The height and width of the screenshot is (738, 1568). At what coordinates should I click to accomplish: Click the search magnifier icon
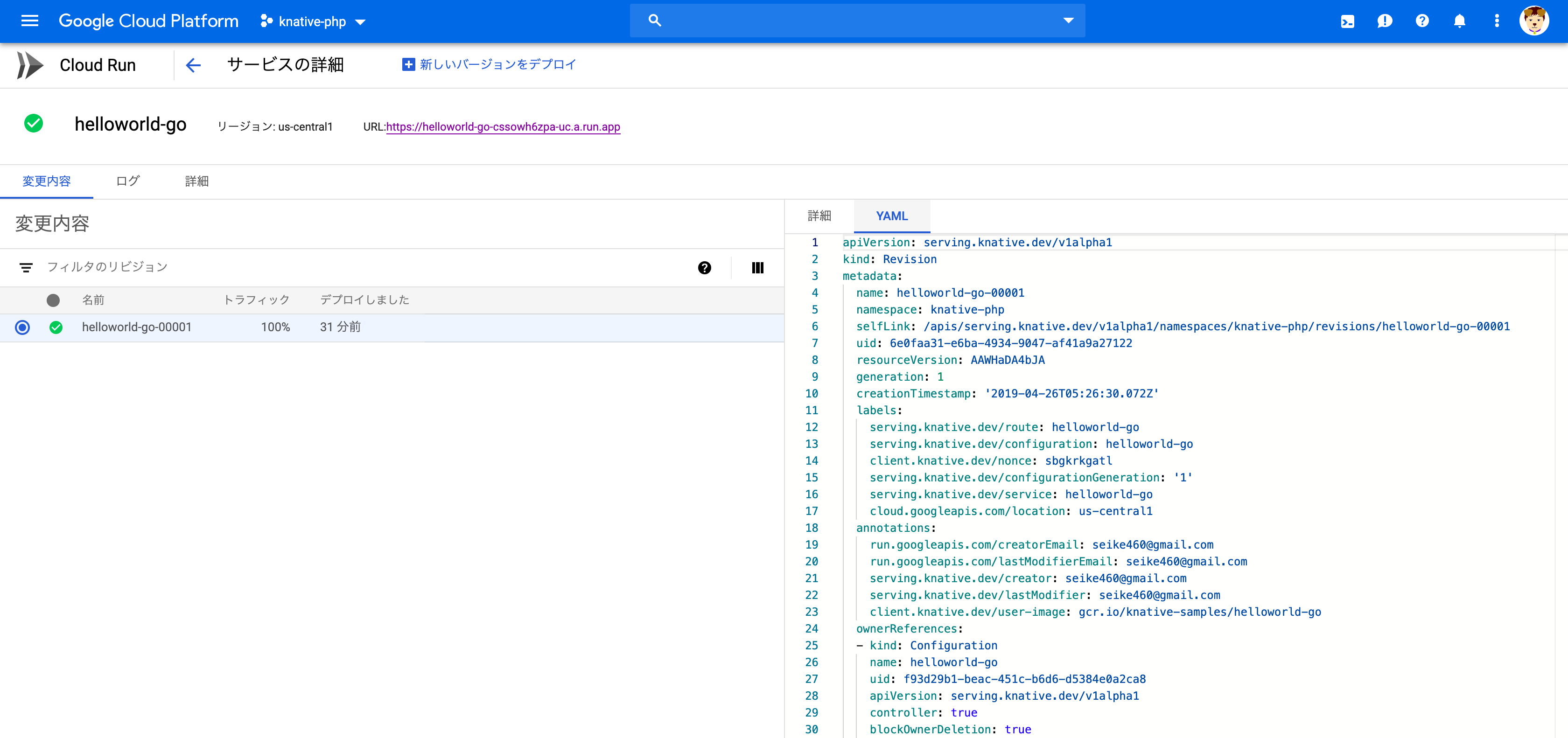654,20
